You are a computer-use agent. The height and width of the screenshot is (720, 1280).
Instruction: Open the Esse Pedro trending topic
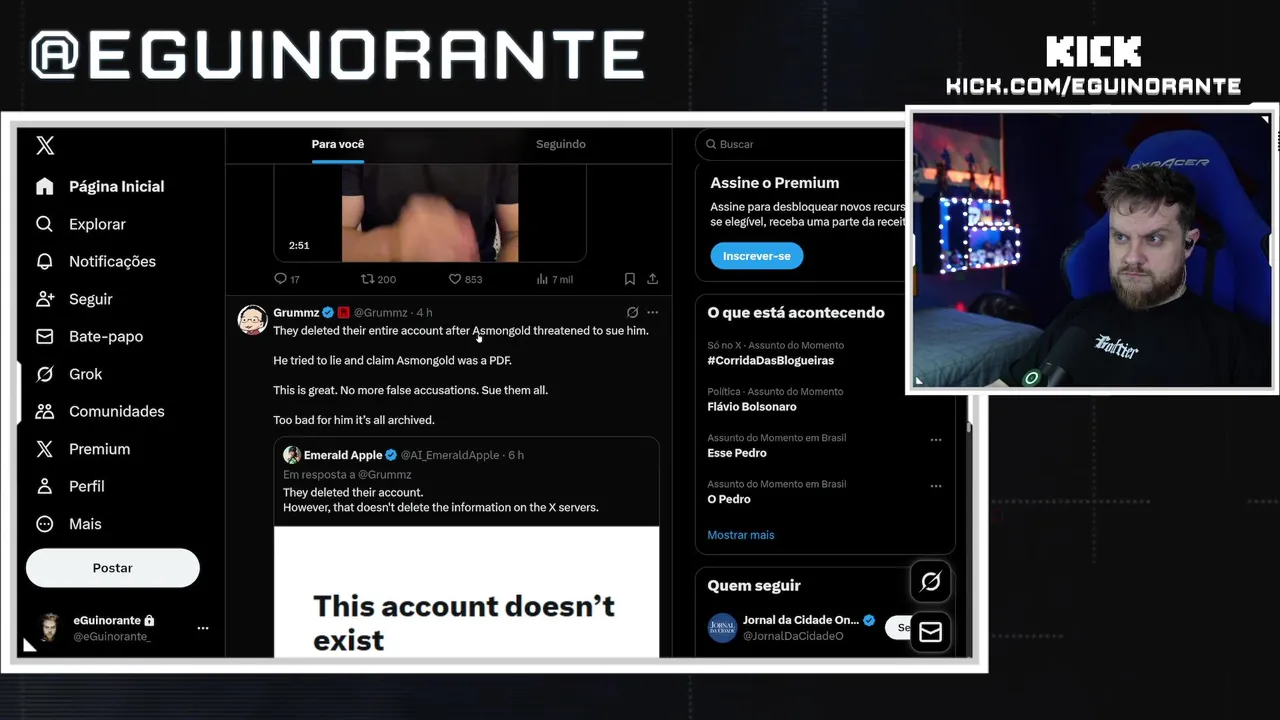[737, 453]
